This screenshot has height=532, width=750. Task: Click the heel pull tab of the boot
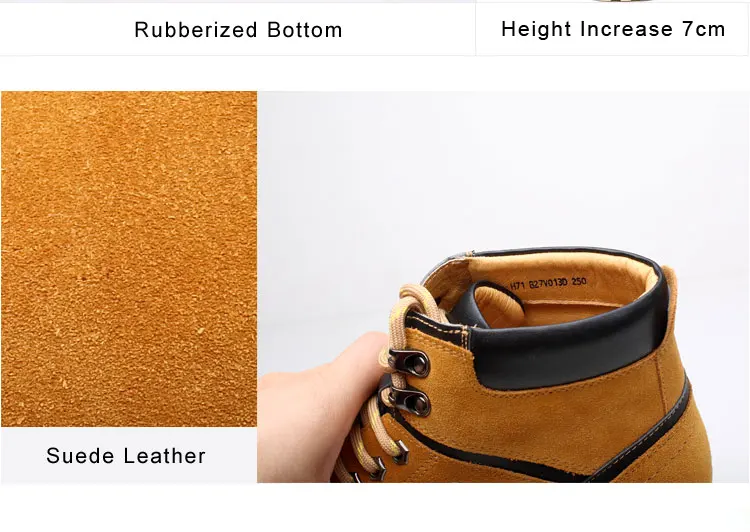(x=671, y=287)
